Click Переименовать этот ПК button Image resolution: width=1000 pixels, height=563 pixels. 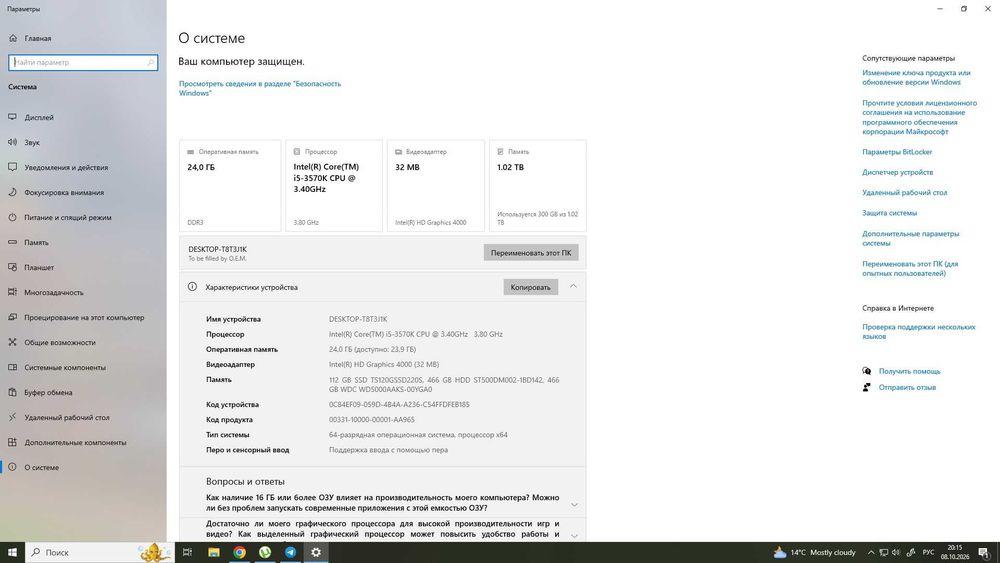[531, 252]
